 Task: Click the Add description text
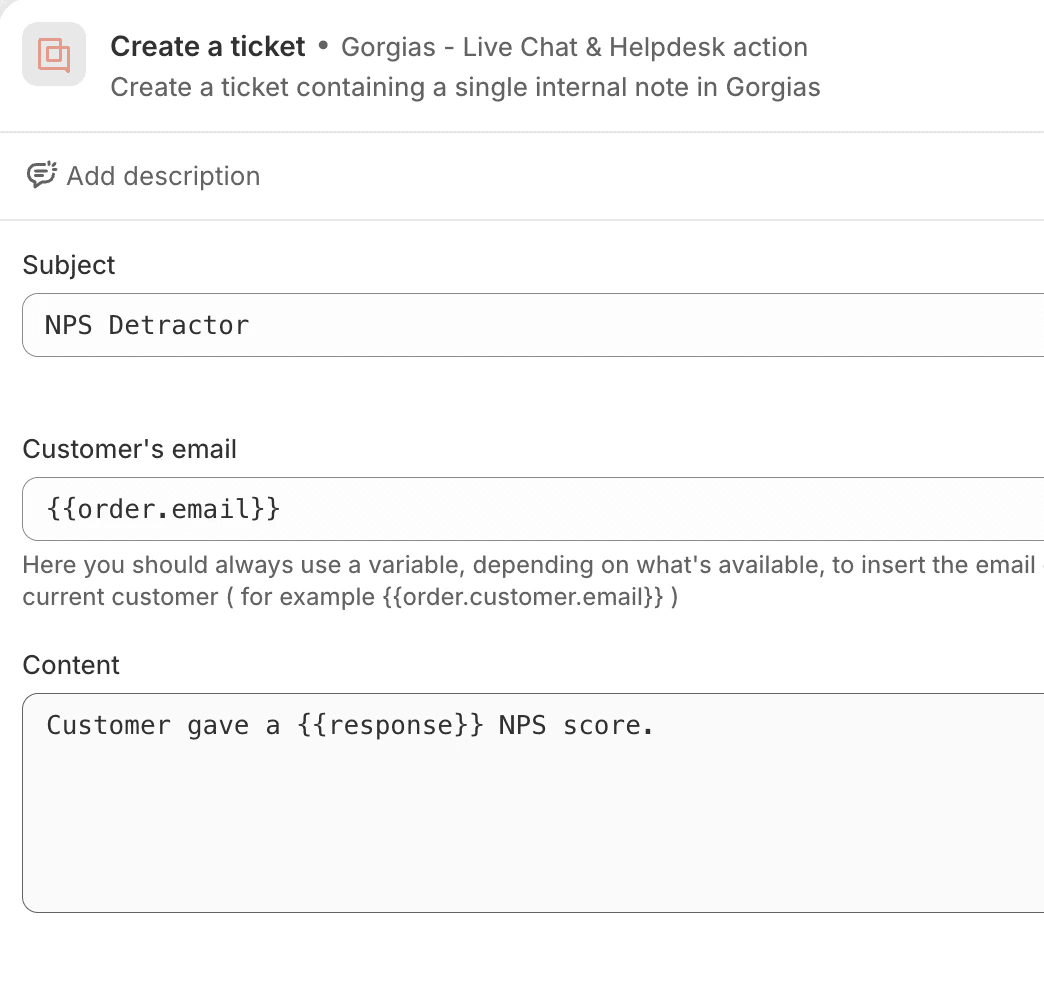tap(163, 176)
